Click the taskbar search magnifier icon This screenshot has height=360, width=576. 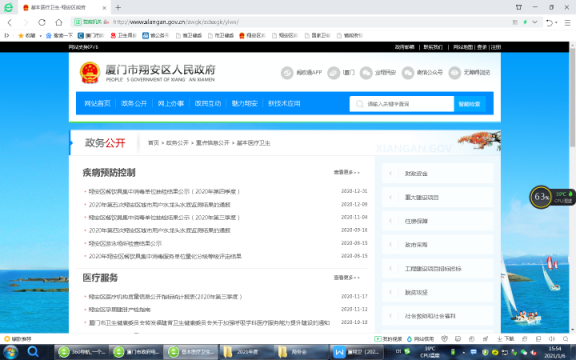coord(33,352)
